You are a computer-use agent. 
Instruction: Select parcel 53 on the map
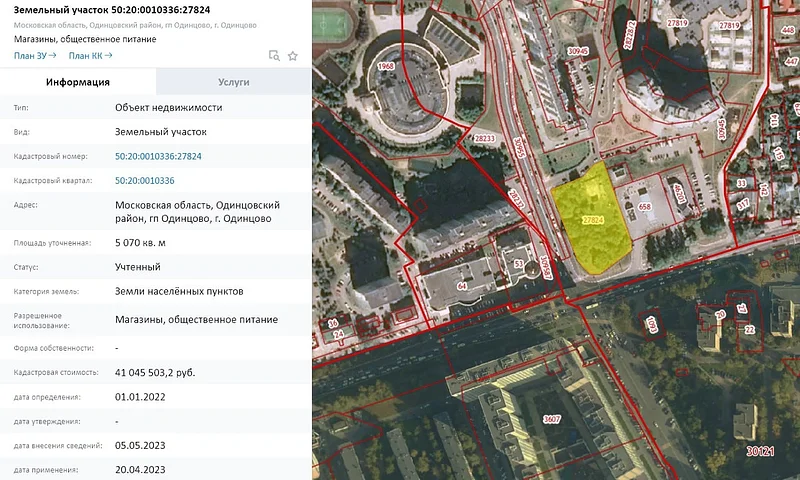(x=519, y=264)
